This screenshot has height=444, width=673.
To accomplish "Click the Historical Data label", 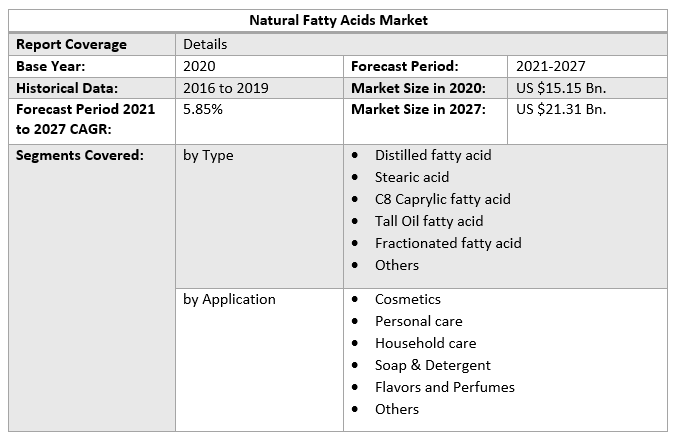I will point(67,88).
